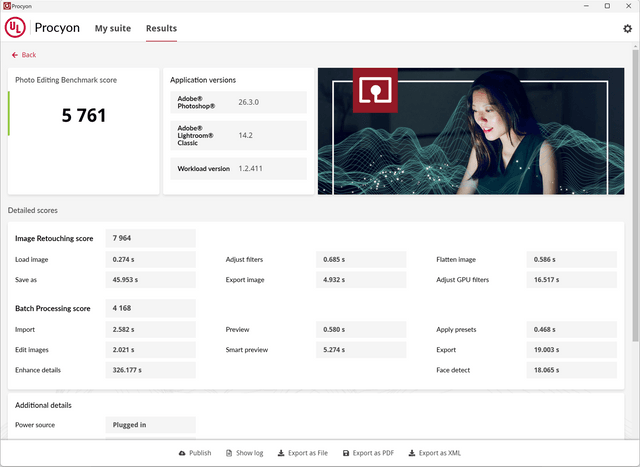
Task: Close the Procyon window
Action: pos(629,6)
